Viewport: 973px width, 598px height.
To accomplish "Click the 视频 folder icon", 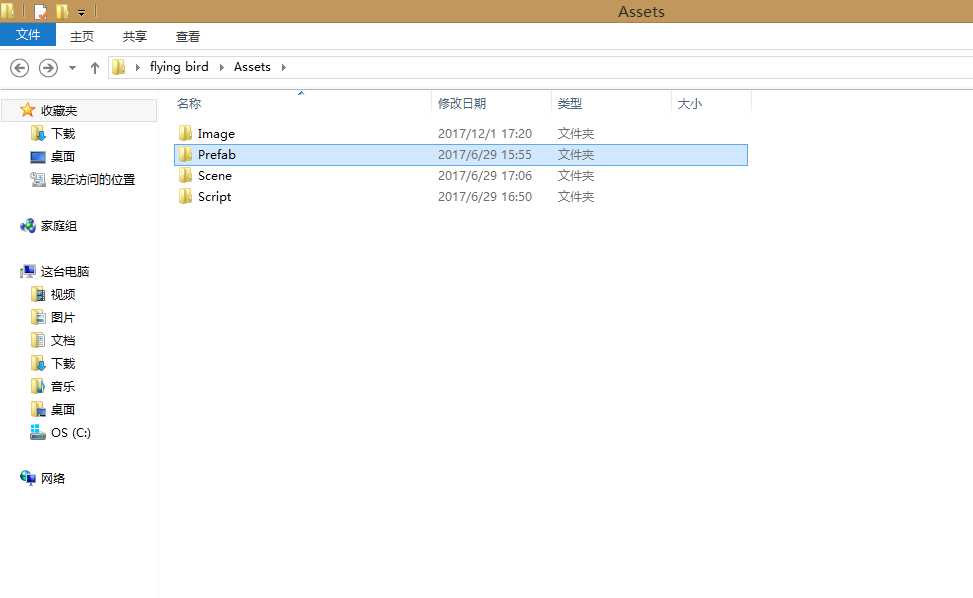I will (x=38, y=294).
